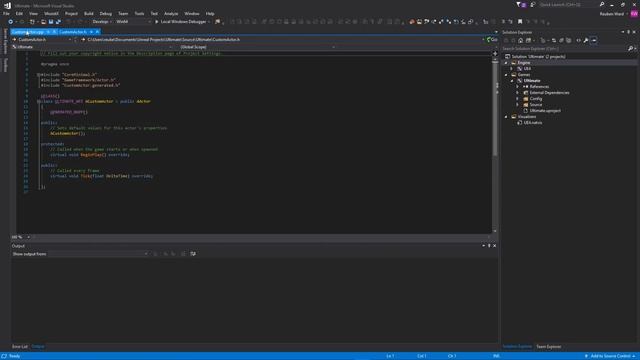Open the Reuben Ward account menu
The width and height of the screenshot is (640, 360).
pos(613,14)
